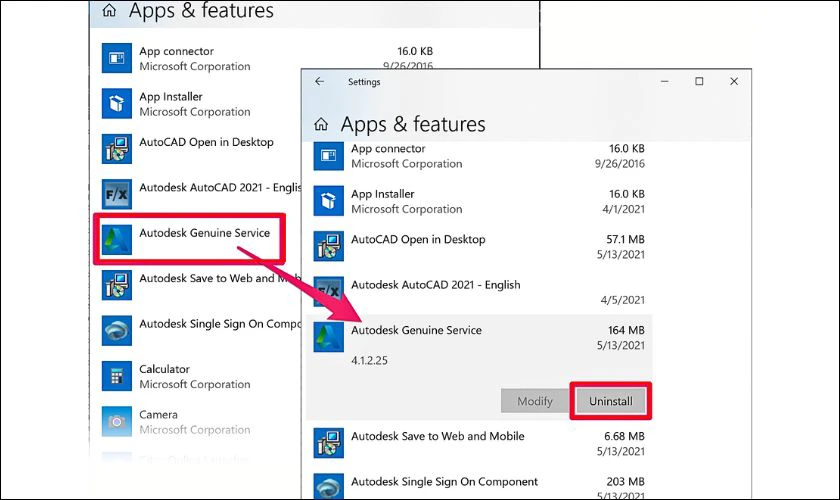Click Autodesk Single Sign On Component icon, front window

(328, 486)
